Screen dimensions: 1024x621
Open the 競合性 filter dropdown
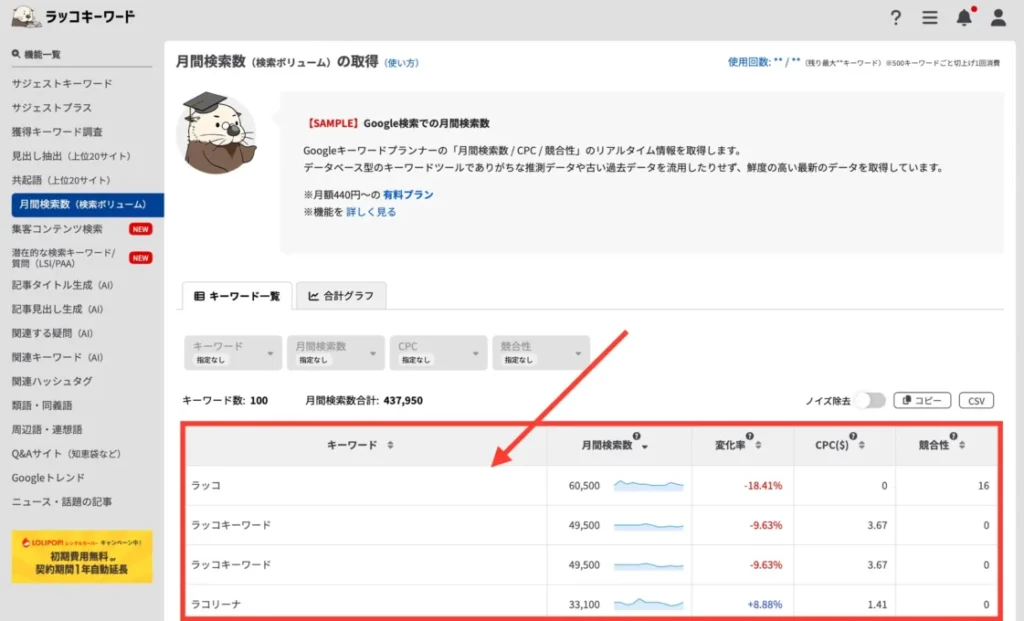(541, 353)
